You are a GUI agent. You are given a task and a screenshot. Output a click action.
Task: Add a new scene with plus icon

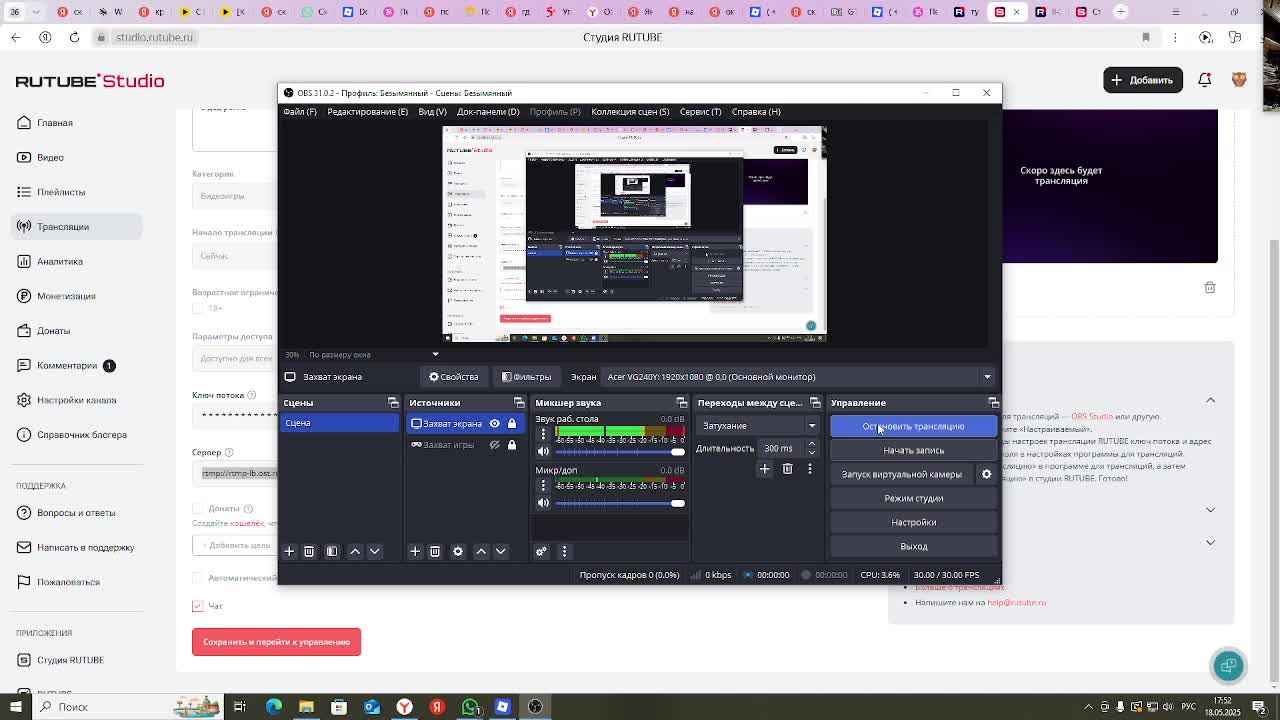point(289,551)
